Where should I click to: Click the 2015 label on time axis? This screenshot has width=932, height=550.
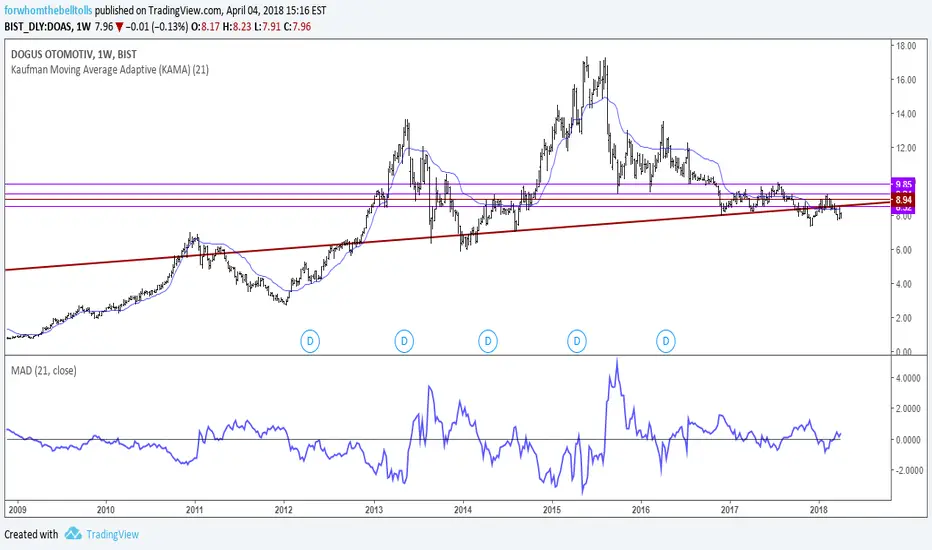552,510
